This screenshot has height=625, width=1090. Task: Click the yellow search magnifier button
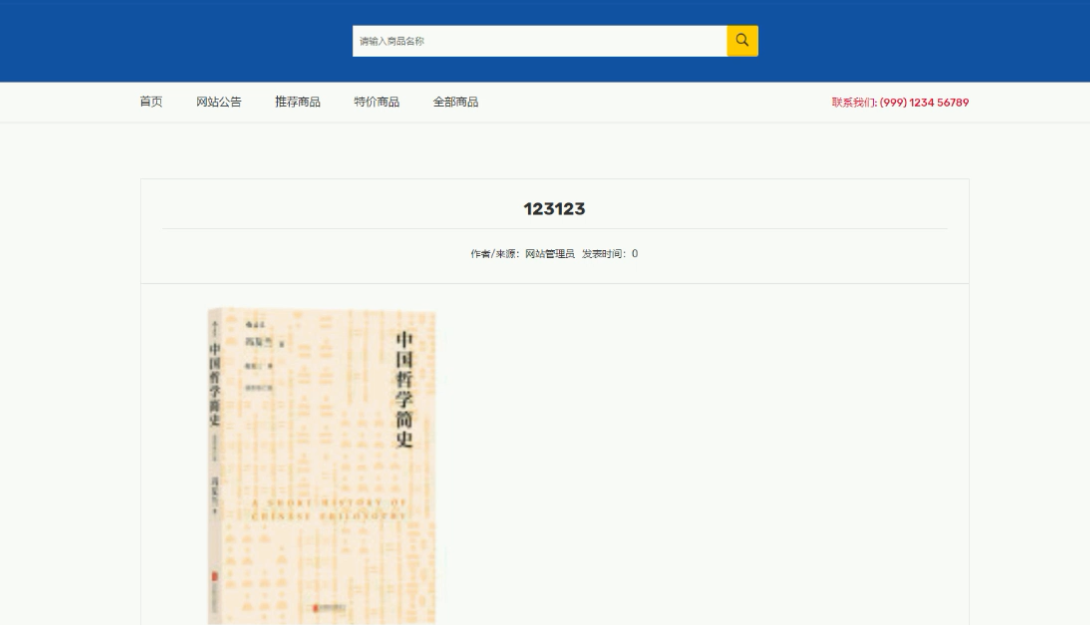click(x=742, y=41)
